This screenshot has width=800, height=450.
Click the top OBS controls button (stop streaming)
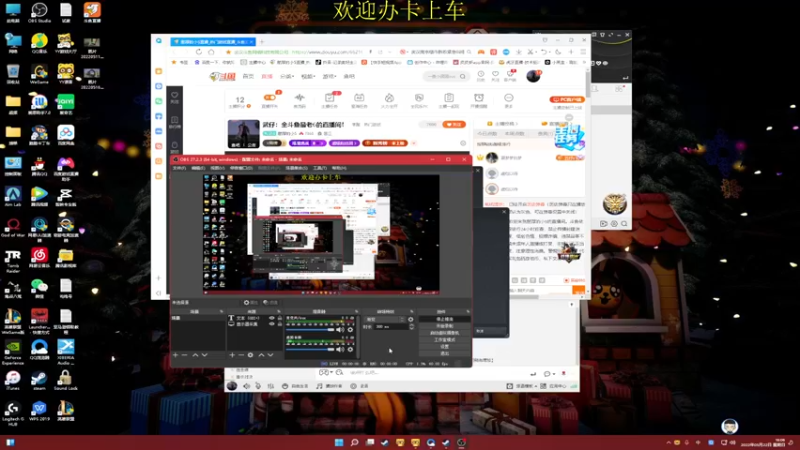click(444, 319)
